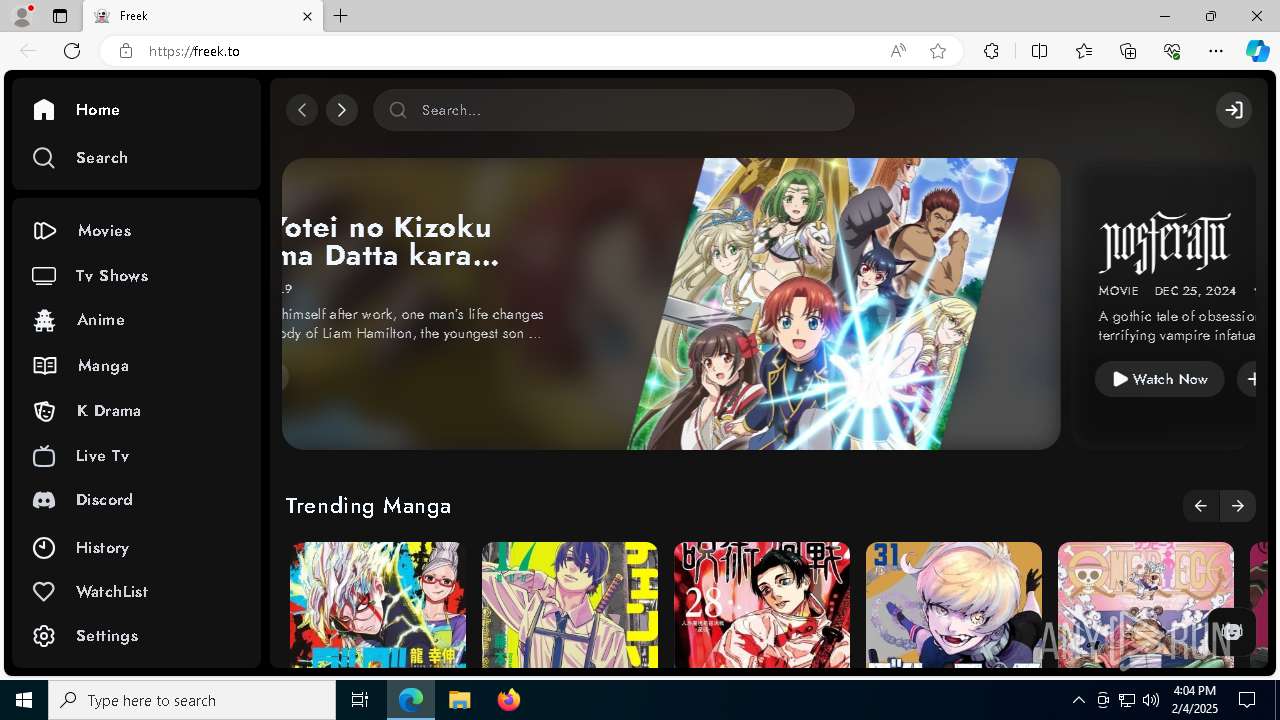Screen dimensions: 1280x720
Task: Click Watch Now for Nosferatu
Action: (1160, 379)
